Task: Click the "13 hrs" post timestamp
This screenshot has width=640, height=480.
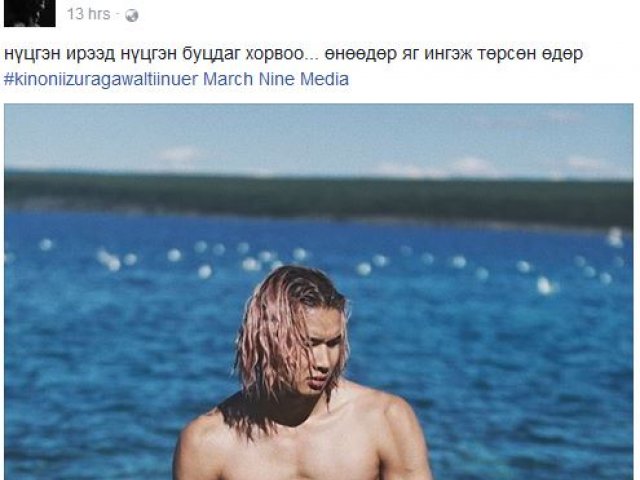Action: point(89,14)
